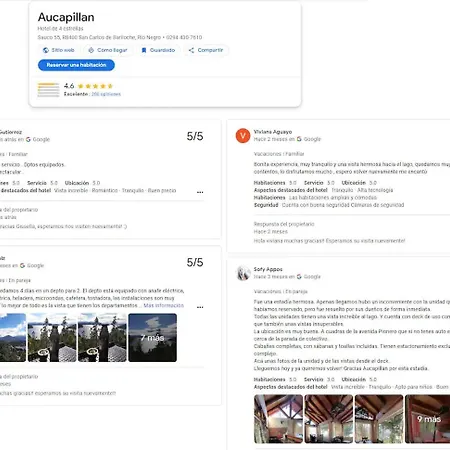Reservar una habitación button
Image resolution: width=450 pixels, height=450 pixels.
click(76, 65)
